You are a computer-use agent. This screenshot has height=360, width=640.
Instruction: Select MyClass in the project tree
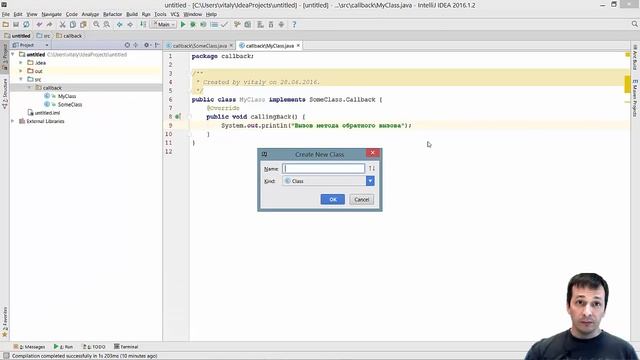pyautogui.click(x=67, y=96)
